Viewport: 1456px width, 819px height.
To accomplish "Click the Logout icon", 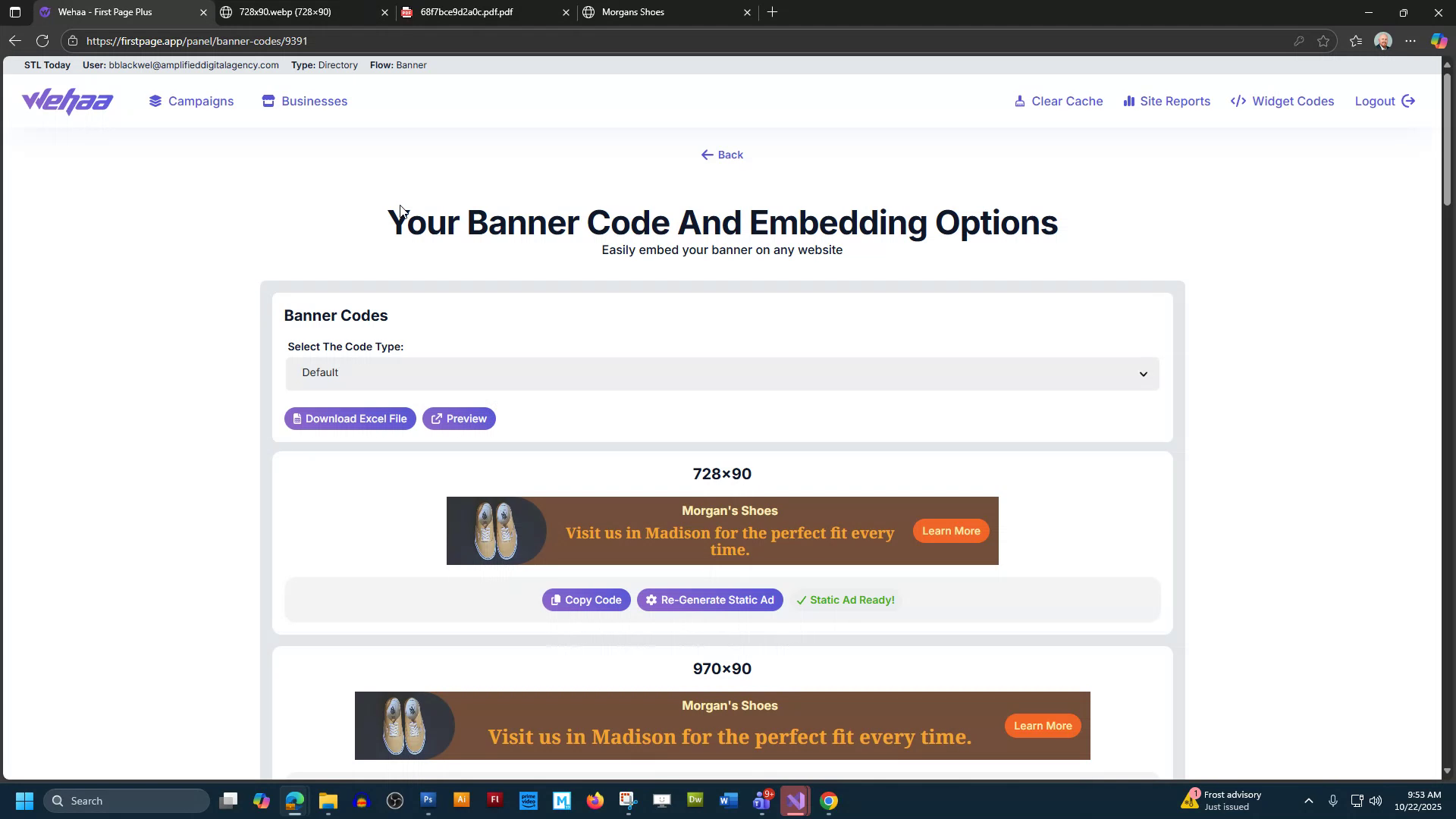I will point(1408,101).
